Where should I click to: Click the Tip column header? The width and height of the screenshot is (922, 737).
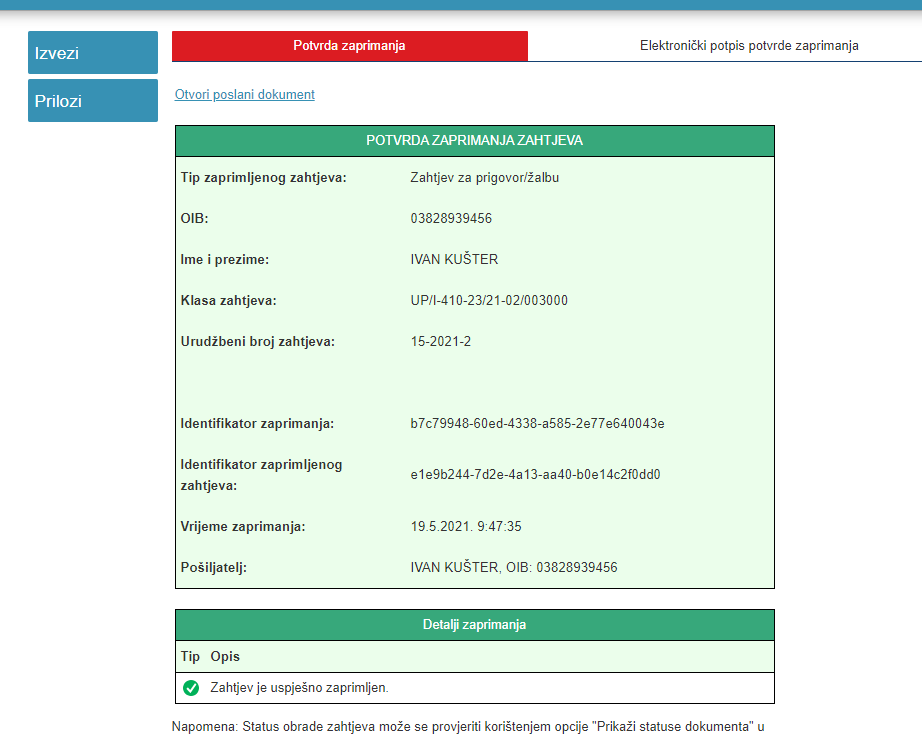188,656
